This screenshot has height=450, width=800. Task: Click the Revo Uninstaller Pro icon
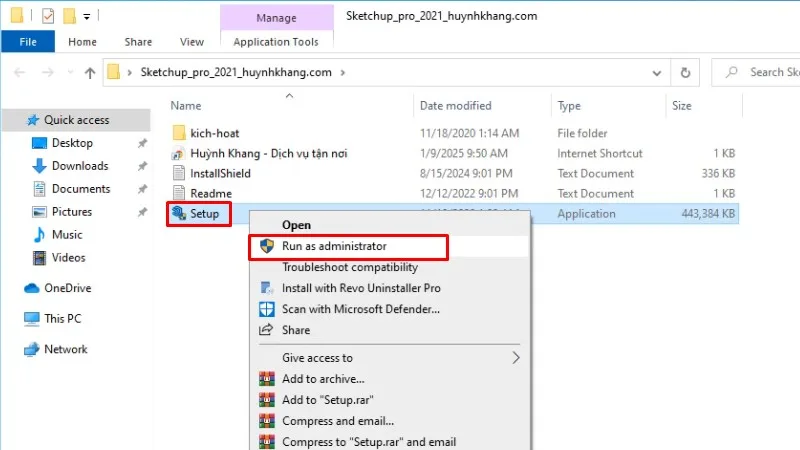(x=267, y=288)
